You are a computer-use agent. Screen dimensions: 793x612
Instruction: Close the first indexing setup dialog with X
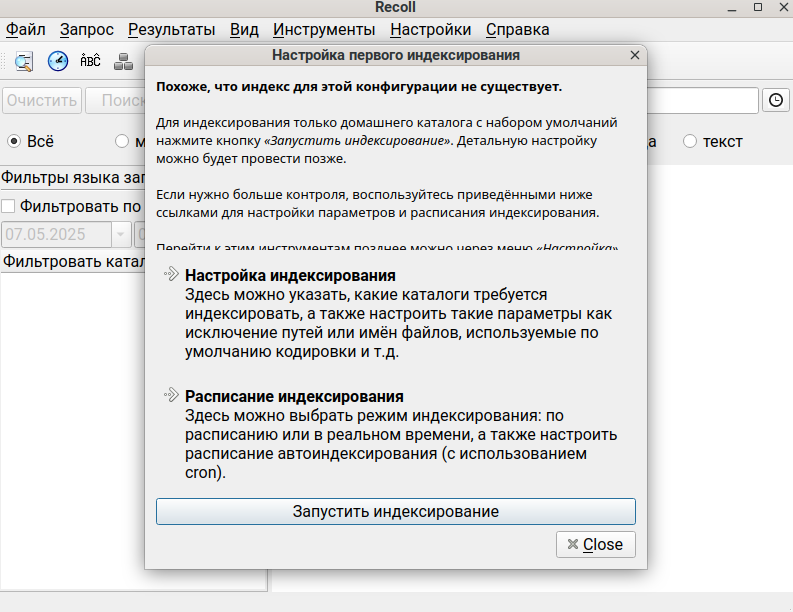click(x=634, y=56)
